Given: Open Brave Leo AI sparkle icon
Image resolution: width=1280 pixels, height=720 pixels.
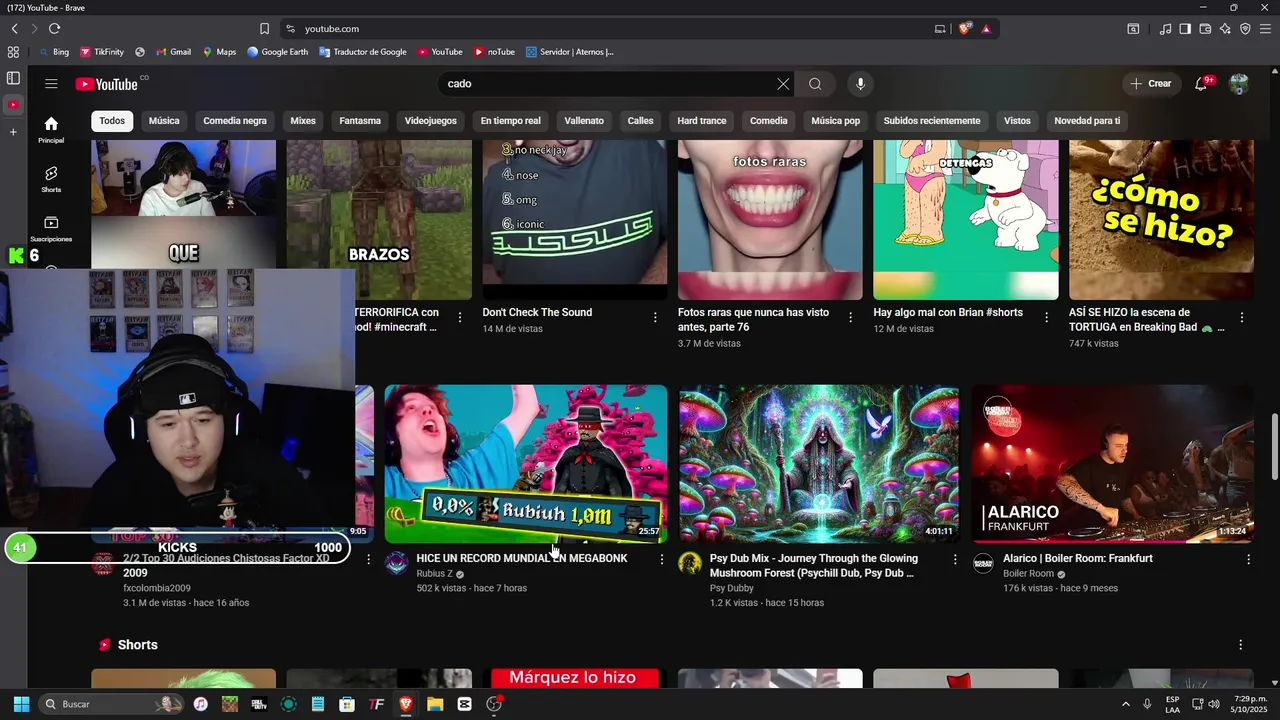Looking at the screenshot, I should pyautogui.click(x=1225, y=29).
